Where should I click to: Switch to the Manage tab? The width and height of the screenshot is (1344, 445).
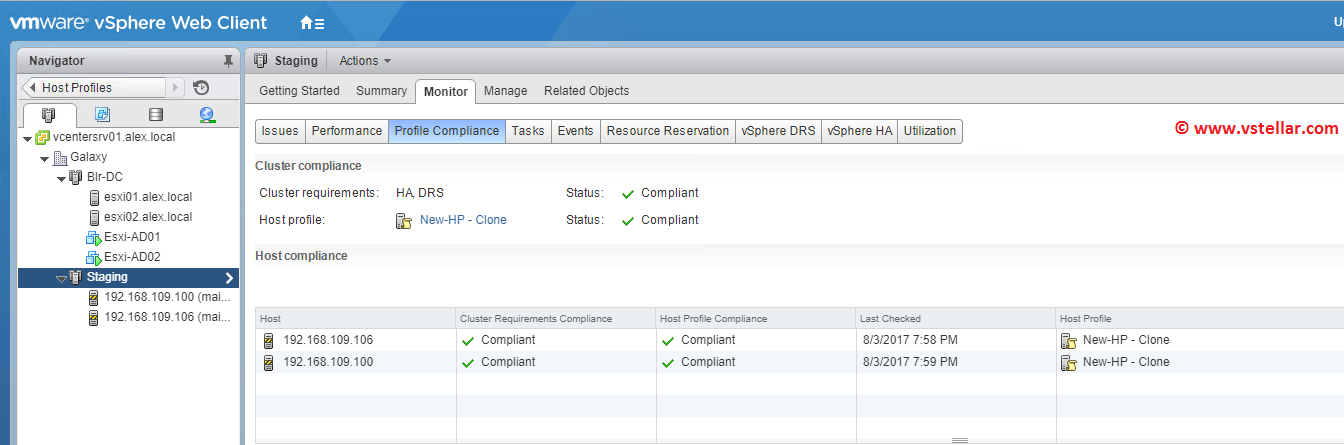[x=505, y=91]
